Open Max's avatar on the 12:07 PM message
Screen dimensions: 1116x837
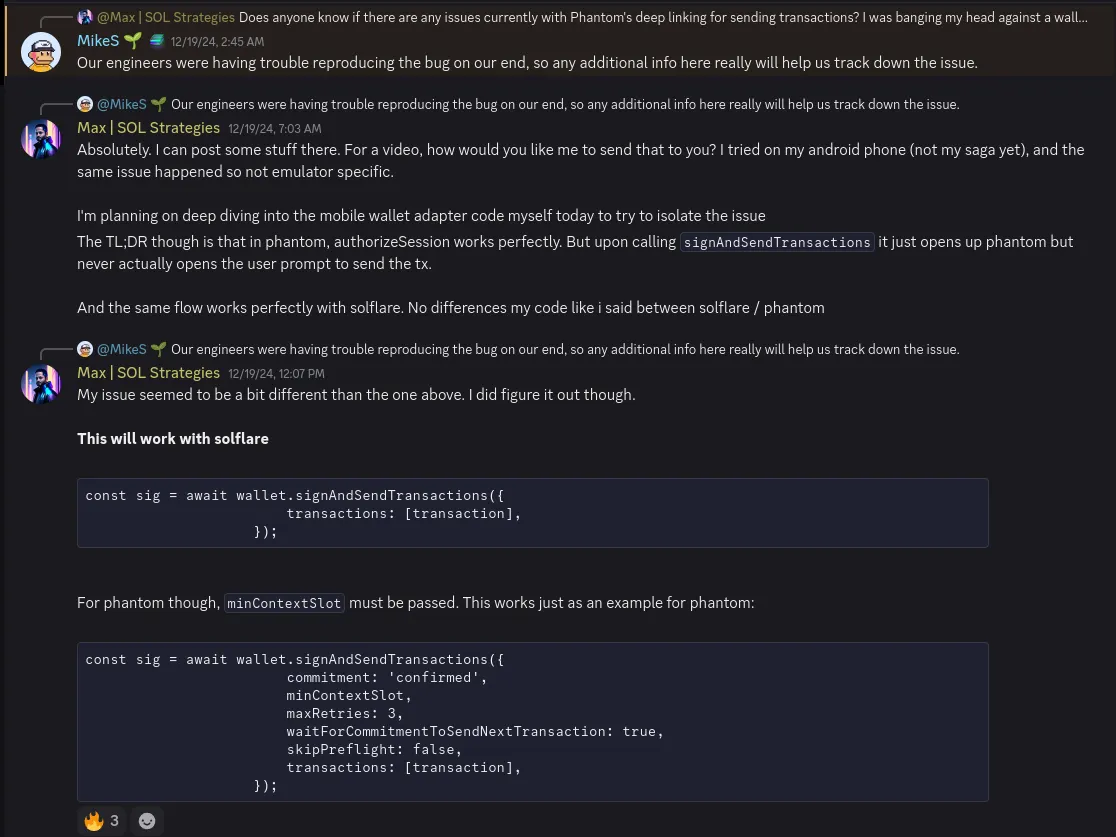tap(41, 384)
